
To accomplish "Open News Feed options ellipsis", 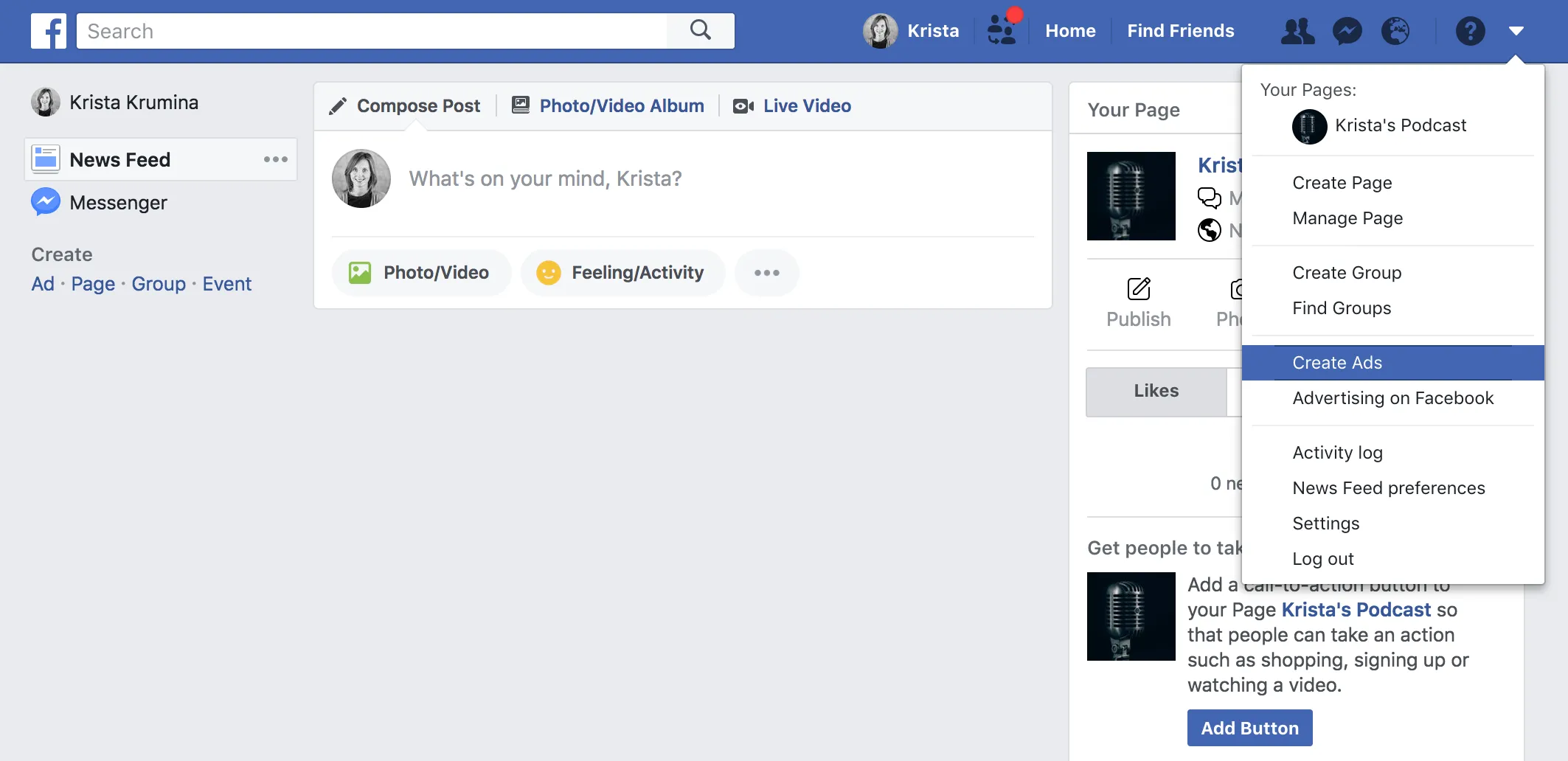I will tap(276, 159).
